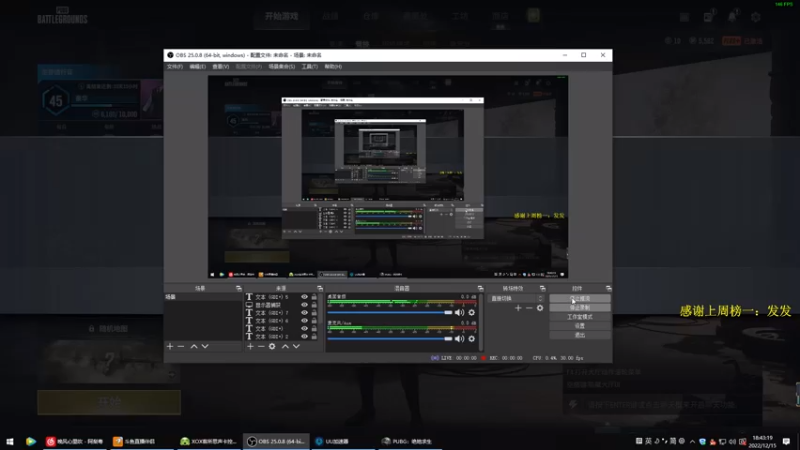The height and width of the screenshot is (450, 800).
Task: Switch to PUBG taskbar button
Action: (409, 441)
